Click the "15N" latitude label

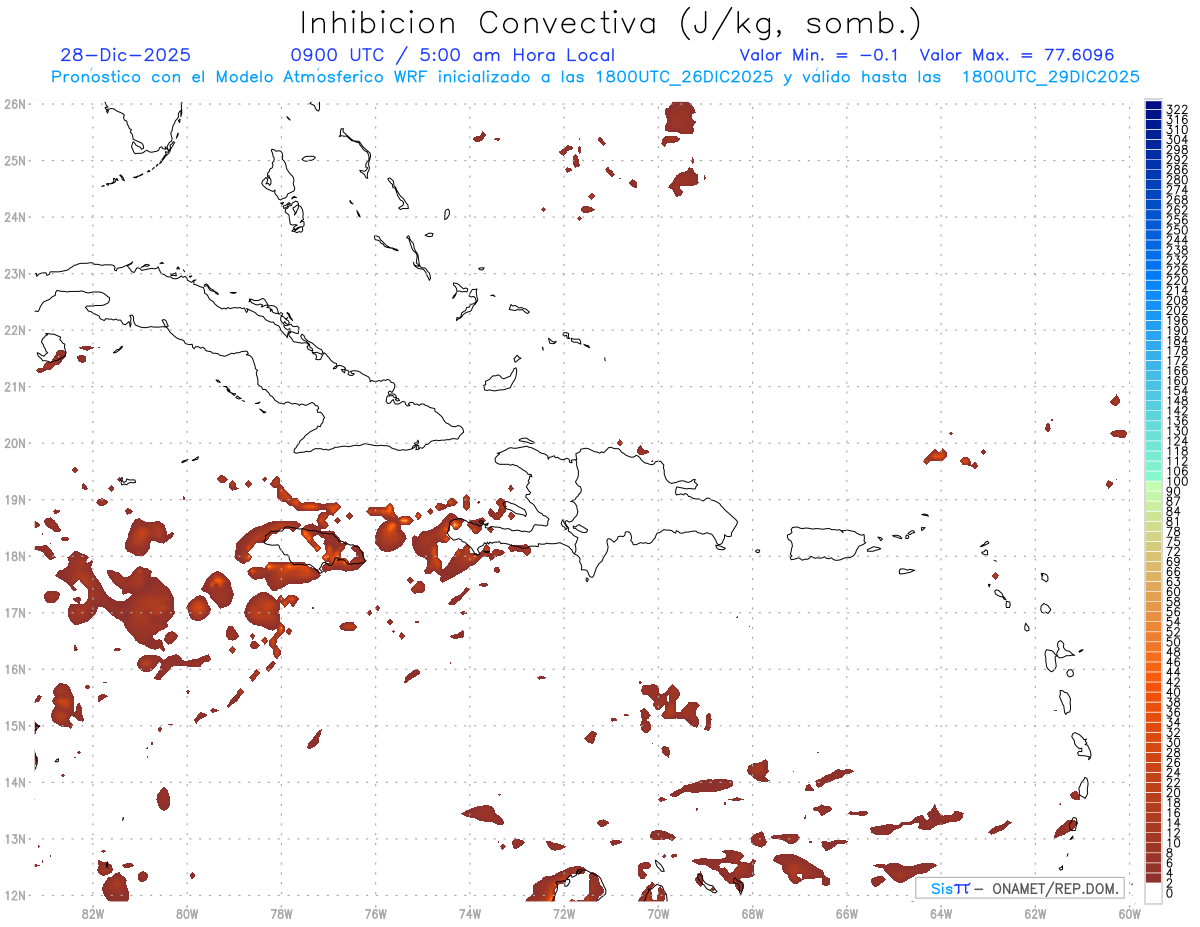point(15,725)
